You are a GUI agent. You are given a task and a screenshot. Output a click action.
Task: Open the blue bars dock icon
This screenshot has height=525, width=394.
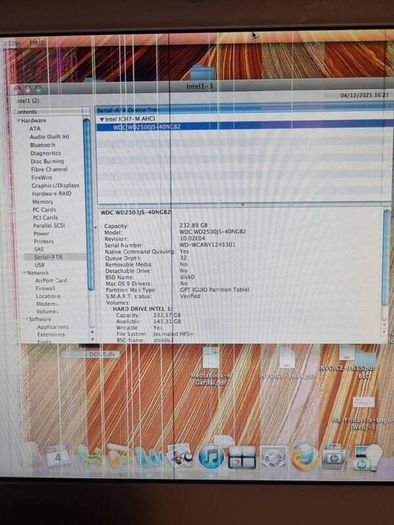point(149,457)
